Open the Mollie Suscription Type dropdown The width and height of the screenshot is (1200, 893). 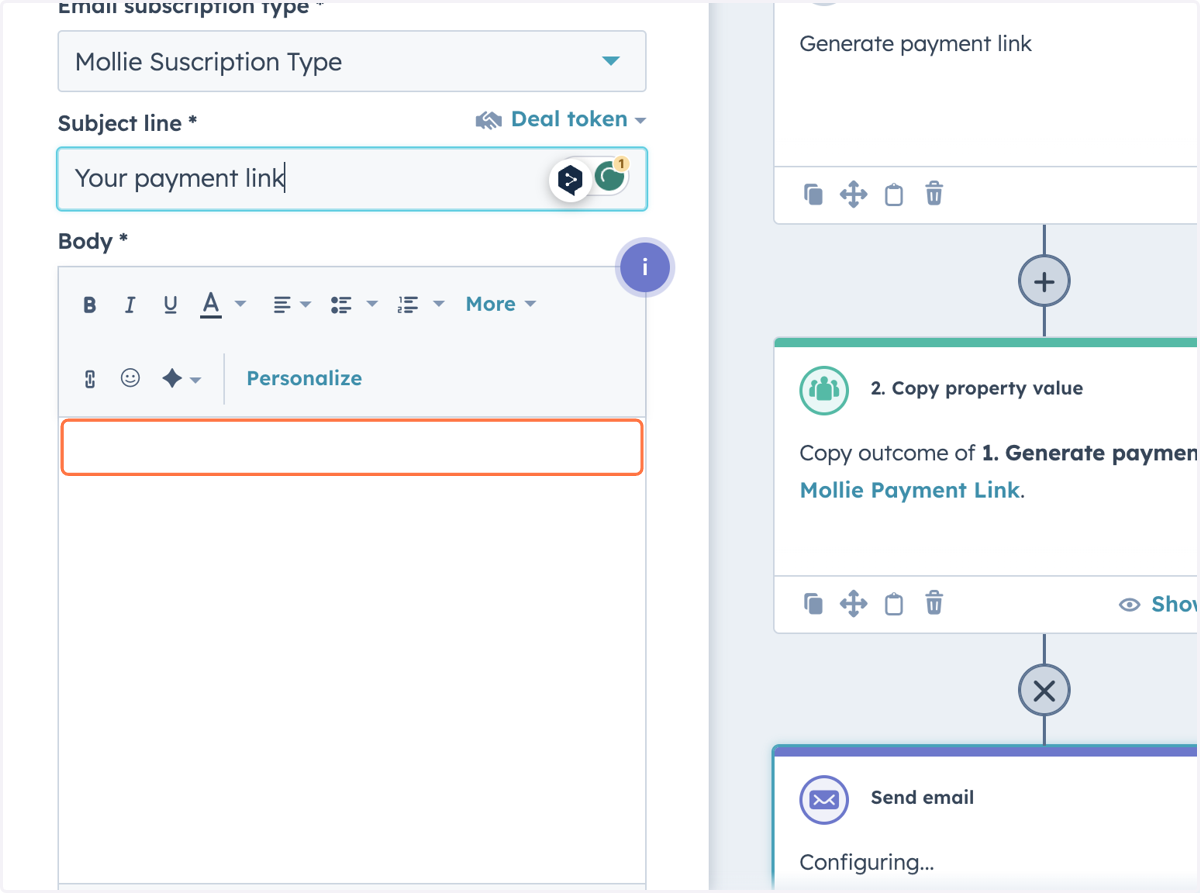point(352,61)
